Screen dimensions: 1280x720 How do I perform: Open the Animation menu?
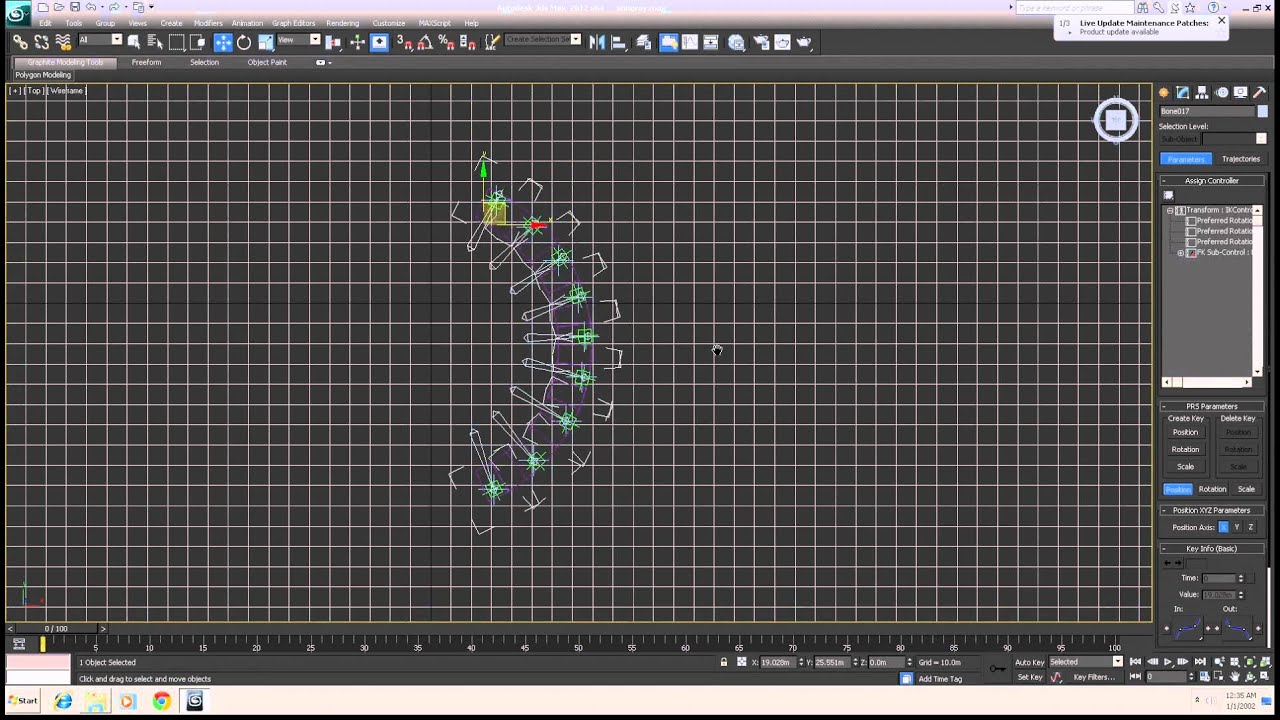247,23
